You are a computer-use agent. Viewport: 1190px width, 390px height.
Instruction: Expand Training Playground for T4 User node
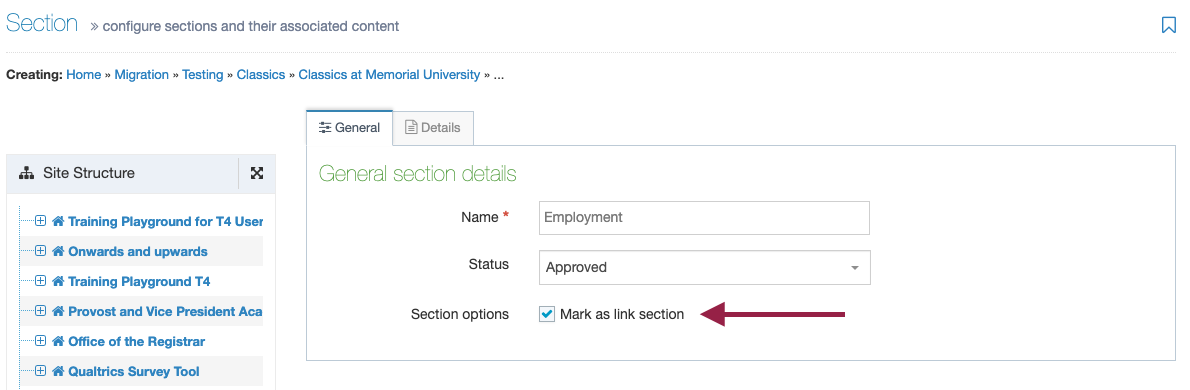pos(40,222)
